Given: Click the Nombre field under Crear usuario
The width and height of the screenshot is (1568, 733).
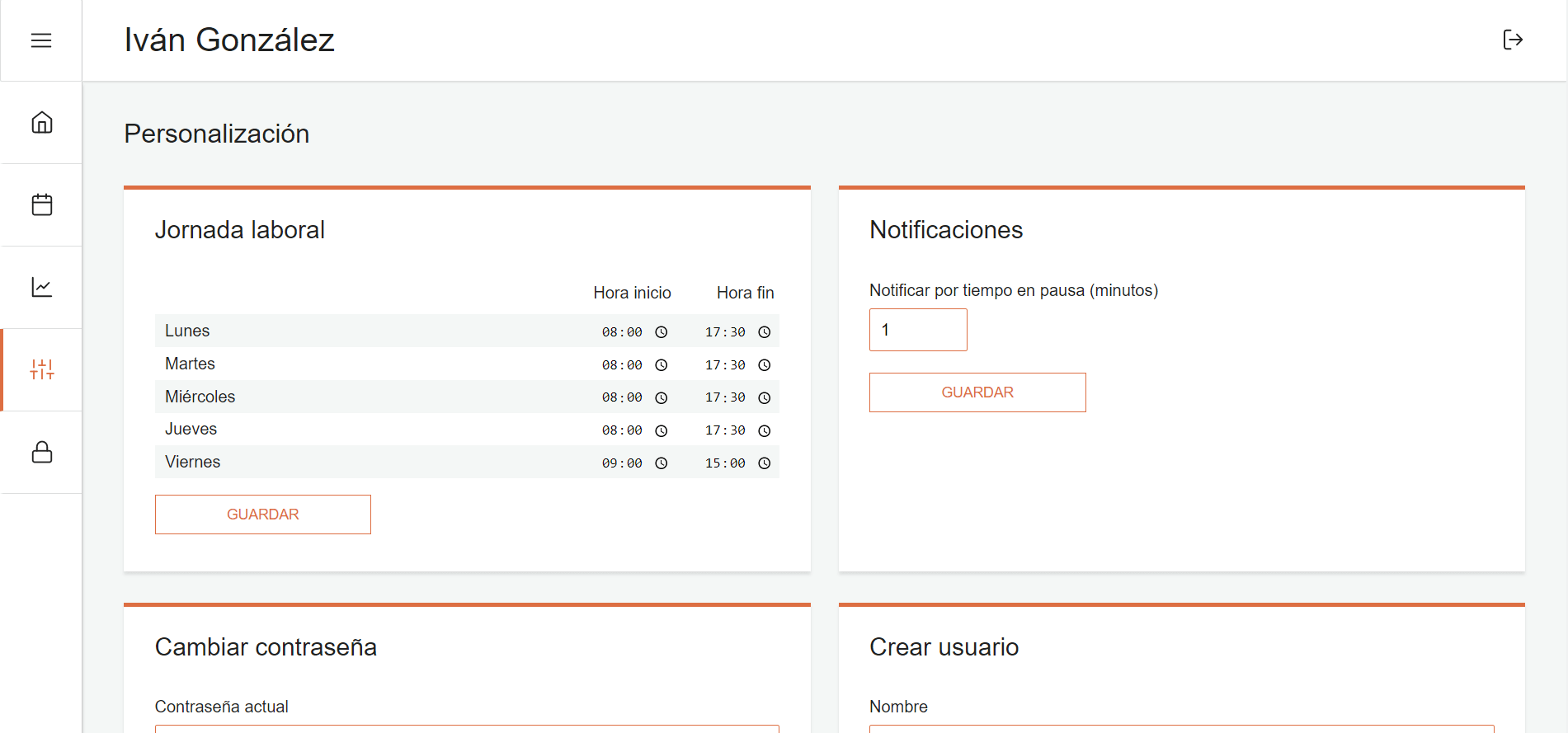Looking at the screenshot, I should tap(1181, 728).
